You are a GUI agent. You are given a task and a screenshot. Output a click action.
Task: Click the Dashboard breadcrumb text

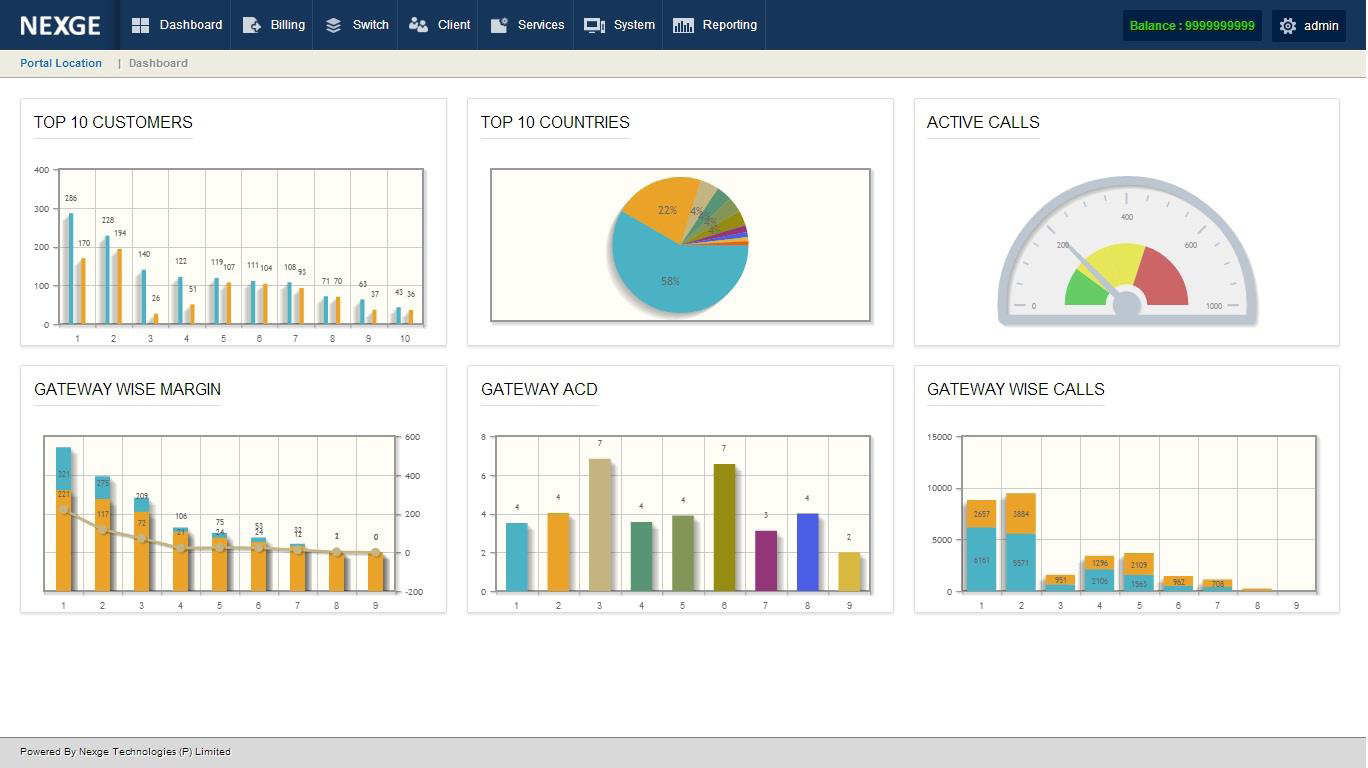point(158,63)
